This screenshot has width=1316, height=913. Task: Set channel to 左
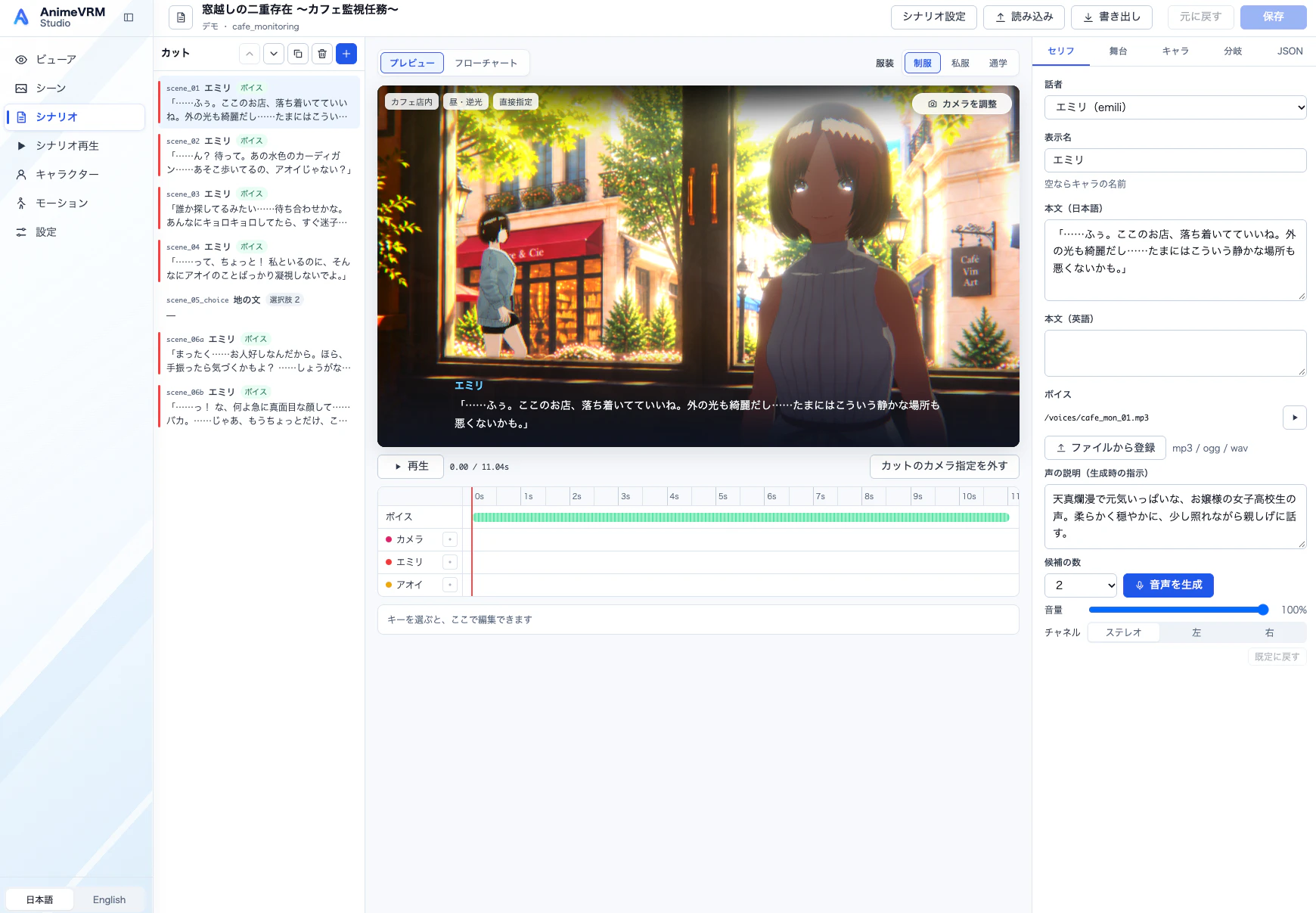pyautogui.click(x=1197, y=632)
